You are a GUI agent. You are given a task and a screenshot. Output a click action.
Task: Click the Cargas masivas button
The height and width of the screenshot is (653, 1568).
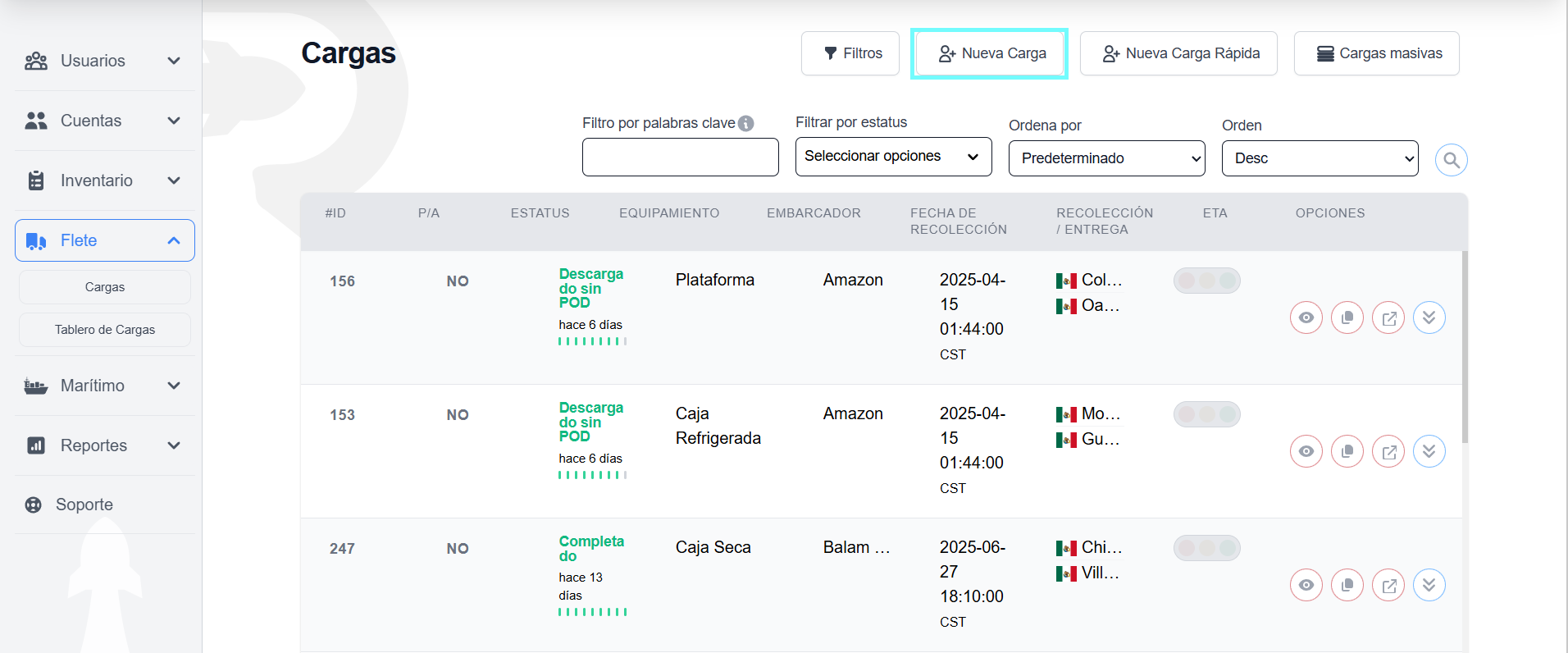click(x=1376, y=53)
